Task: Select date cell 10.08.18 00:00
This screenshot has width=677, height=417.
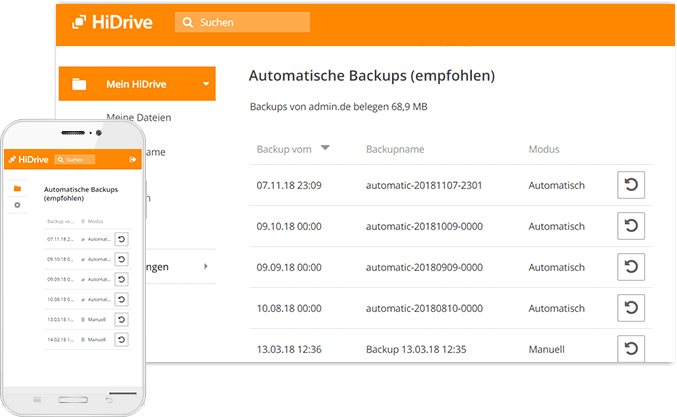Action: [289, 309]
